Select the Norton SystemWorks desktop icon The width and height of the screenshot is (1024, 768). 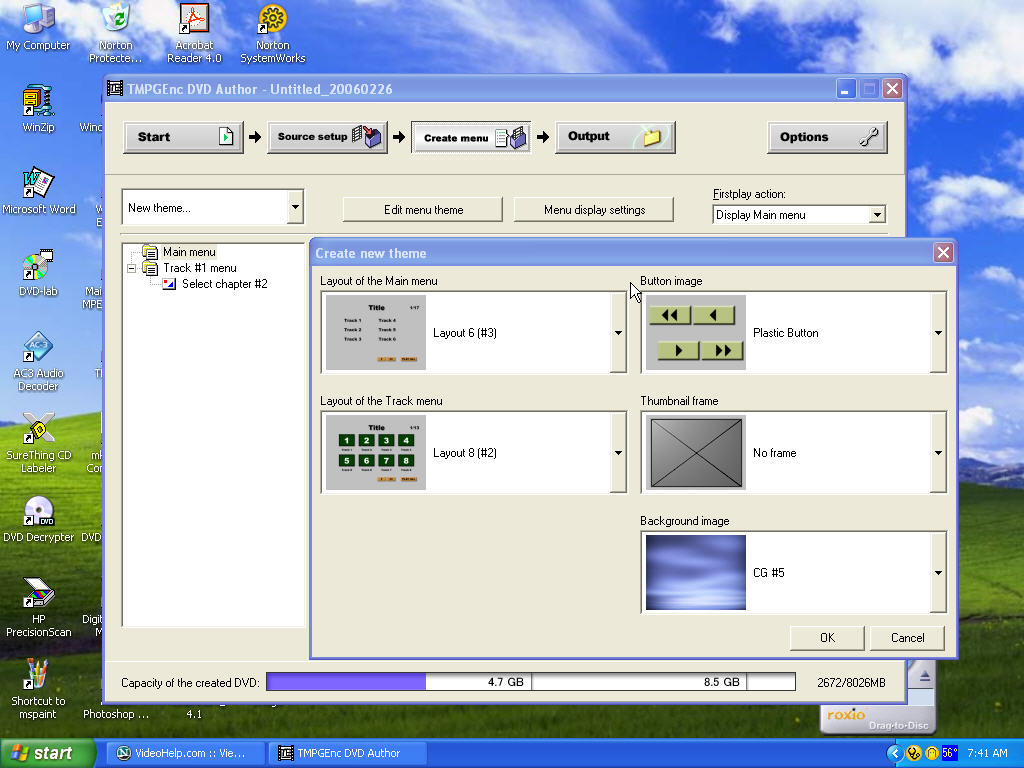pyautogui.click(x=272, y=33)
